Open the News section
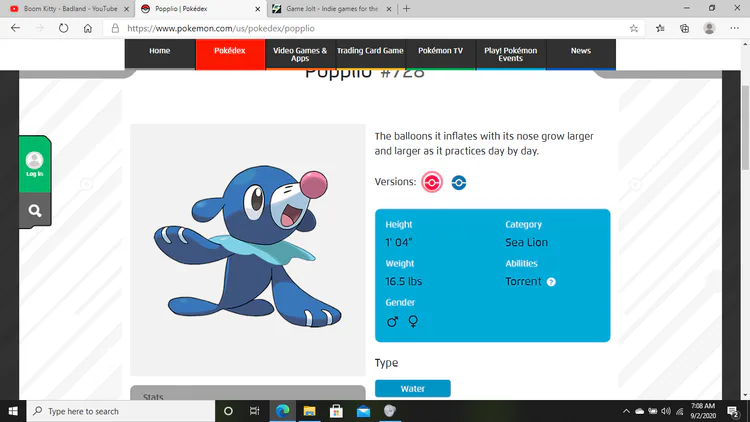The image size is (750, 422). pyautogui.click(x=581, y=54)
